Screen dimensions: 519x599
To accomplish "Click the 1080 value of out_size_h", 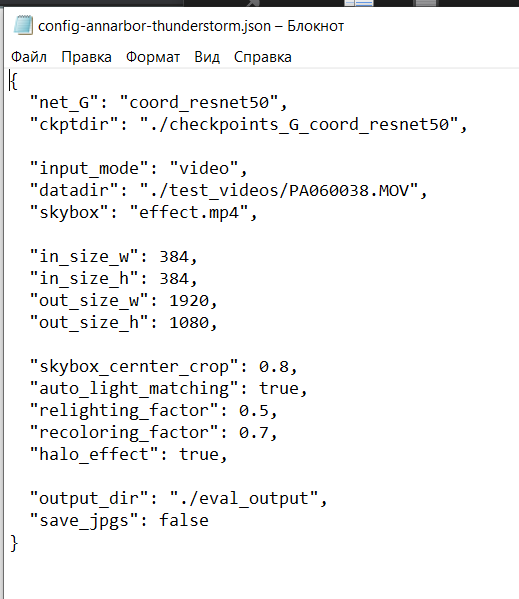I will coord(189,323).
